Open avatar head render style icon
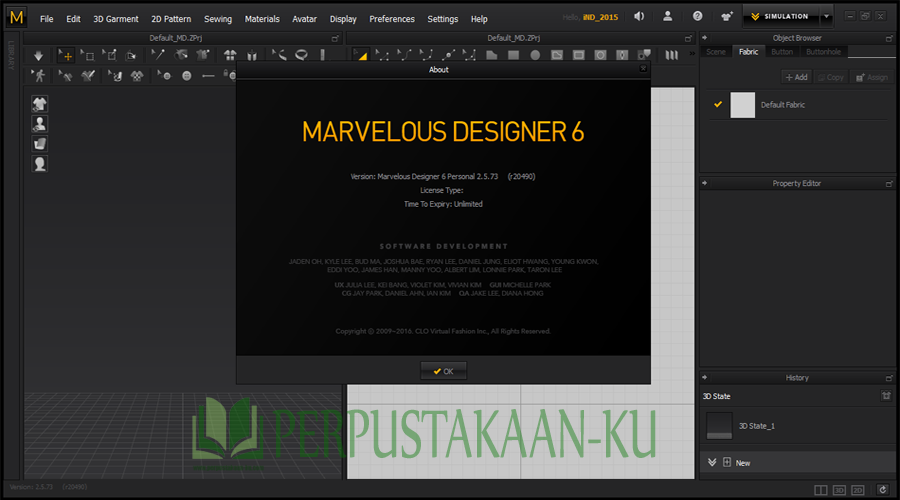Viewport: 900px width, 500px height. click(40, 164)
